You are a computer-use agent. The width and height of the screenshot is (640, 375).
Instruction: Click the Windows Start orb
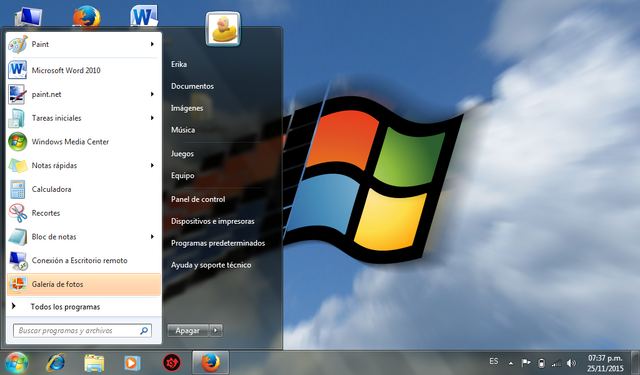[16, 362]
